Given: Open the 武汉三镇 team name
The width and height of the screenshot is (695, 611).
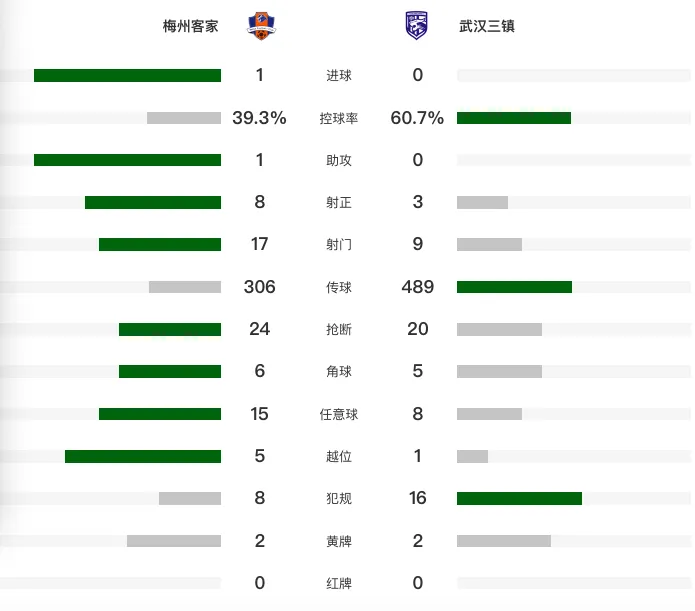Looking at the screenshot, I should (487, 26).
